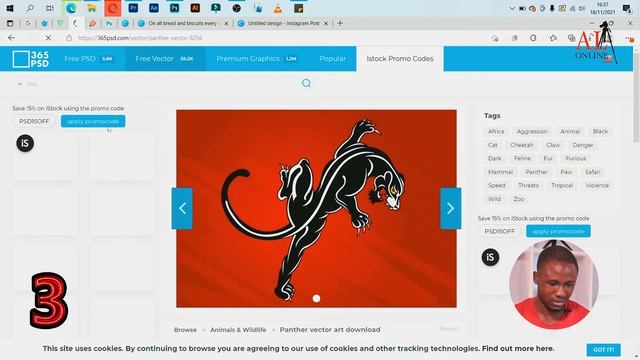Close the 'Untitled design - Instagram Post' tab

click(x=326, y=24)
